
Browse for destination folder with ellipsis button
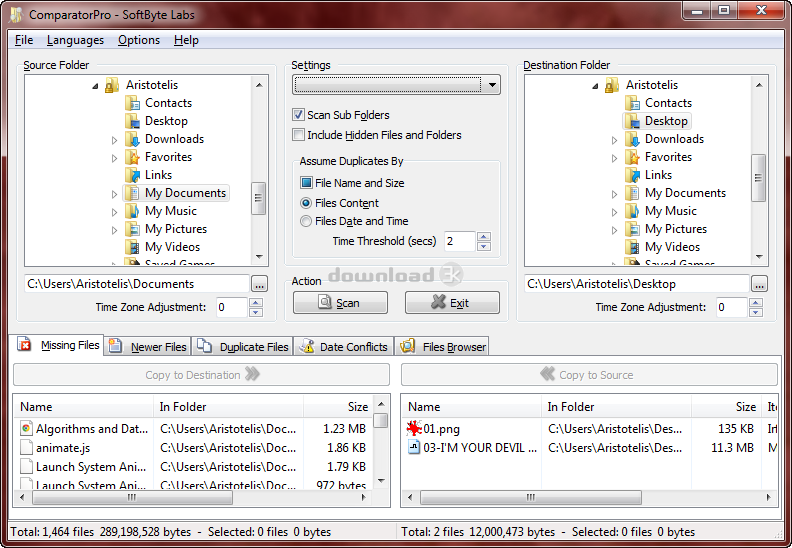point(759,284)
